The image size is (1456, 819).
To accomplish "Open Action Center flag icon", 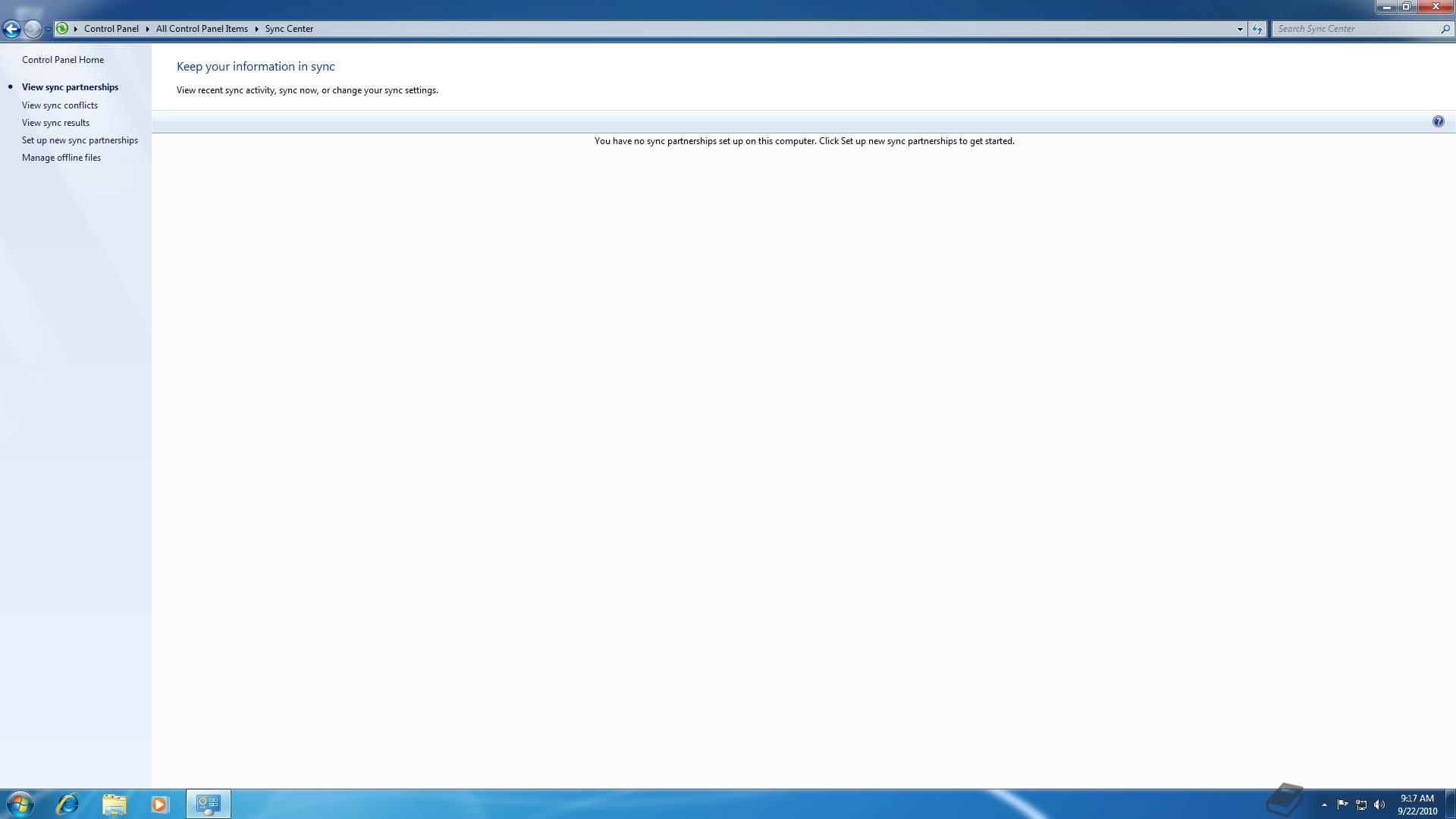I will 1342,805.
